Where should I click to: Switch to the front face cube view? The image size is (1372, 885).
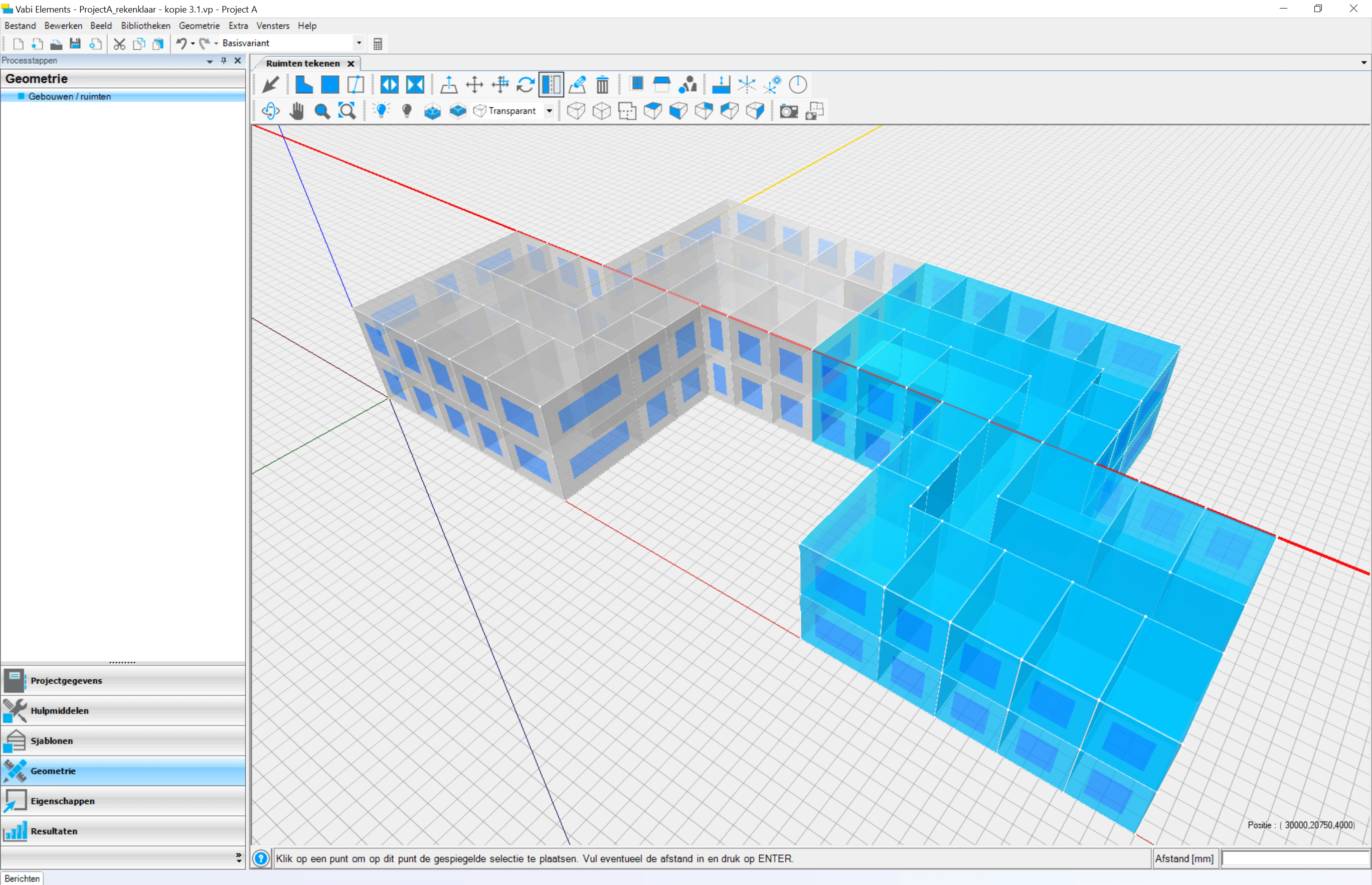click(x=678, y=111)
